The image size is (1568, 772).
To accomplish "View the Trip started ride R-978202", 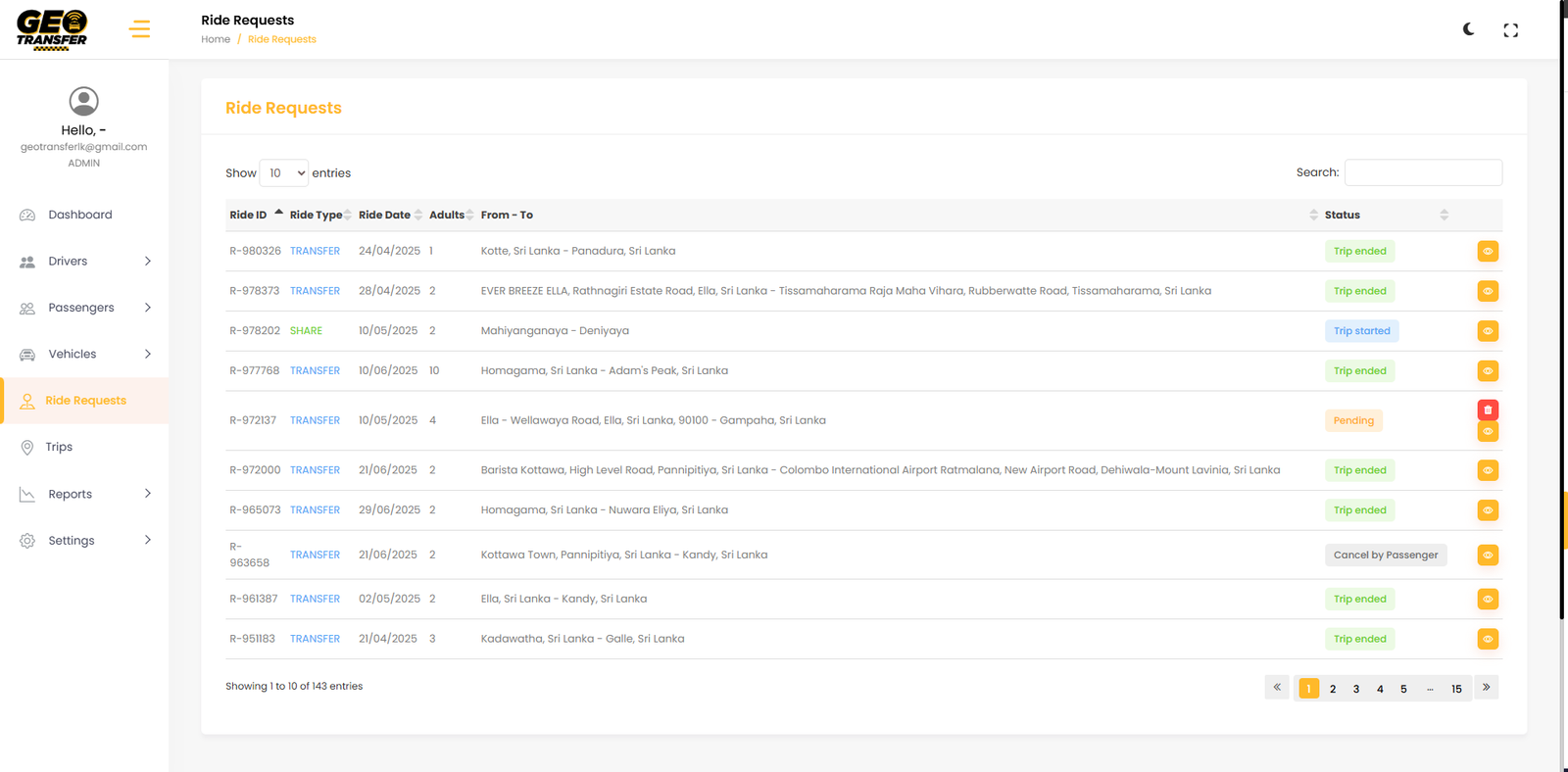I will tap(1488, 331).
